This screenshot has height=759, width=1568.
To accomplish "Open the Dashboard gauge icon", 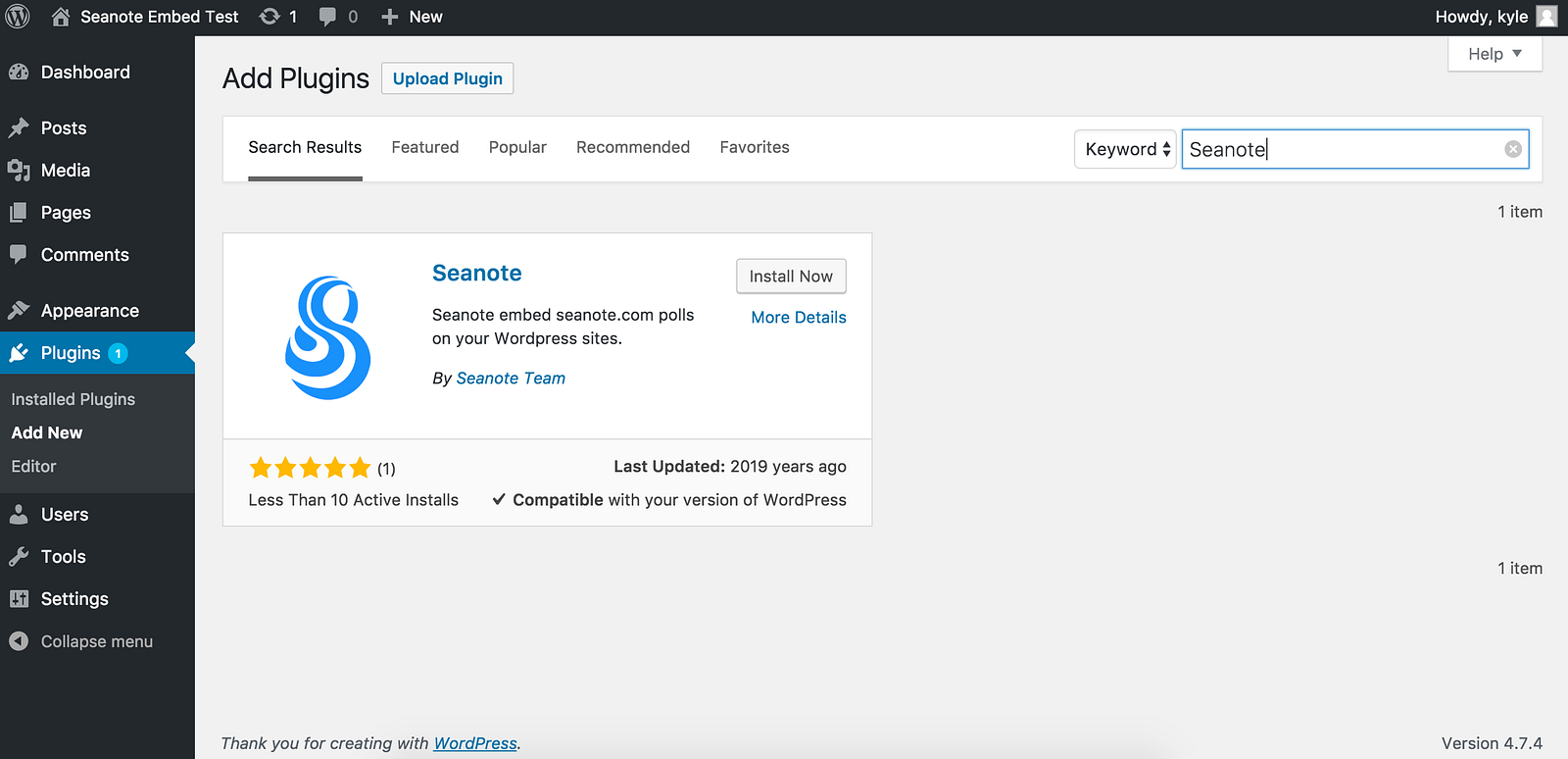I will point(19,72).
